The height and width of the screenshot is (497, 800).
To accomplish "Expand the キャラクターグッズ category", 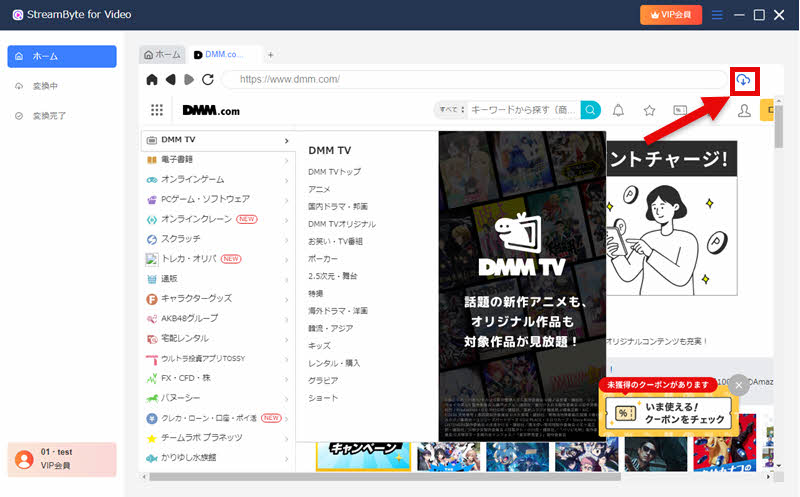I will pyautogui.click(x=217, y=299).
